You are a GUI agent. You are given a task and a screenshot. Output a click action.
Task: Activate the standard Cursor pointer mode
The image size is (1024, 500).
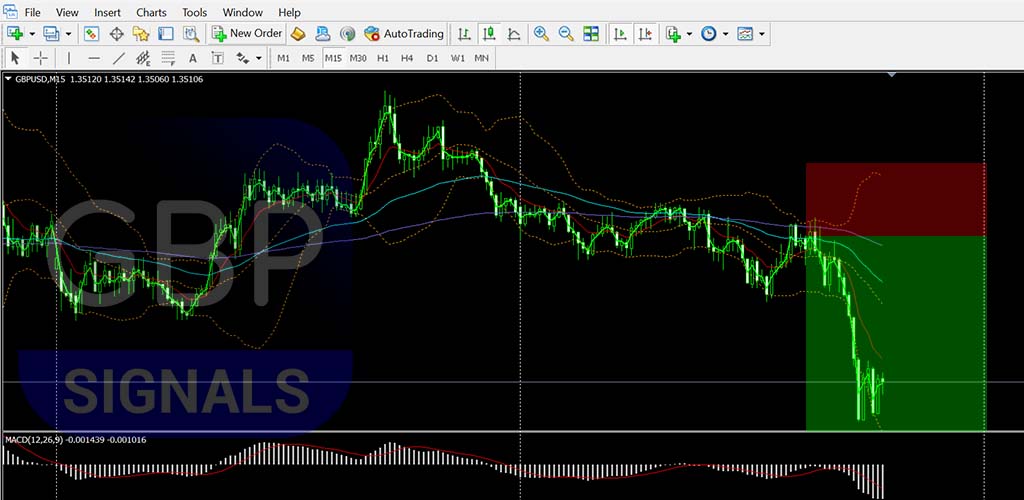(16, 58)
